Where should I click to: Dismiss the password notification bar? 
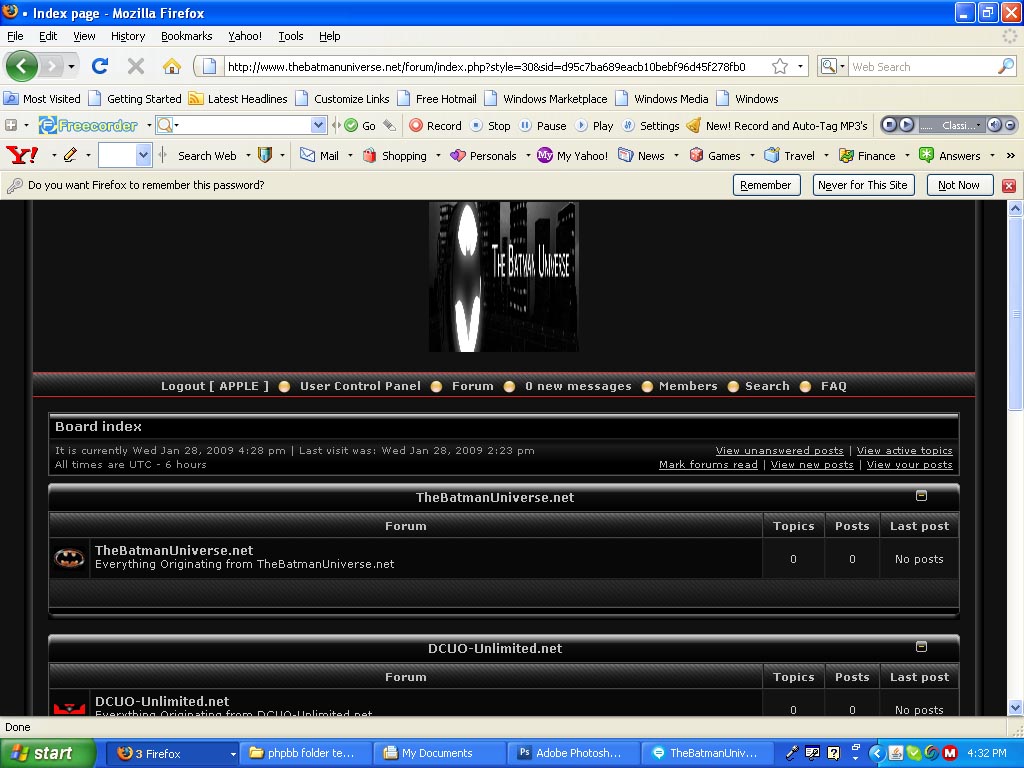(1008, 185)
